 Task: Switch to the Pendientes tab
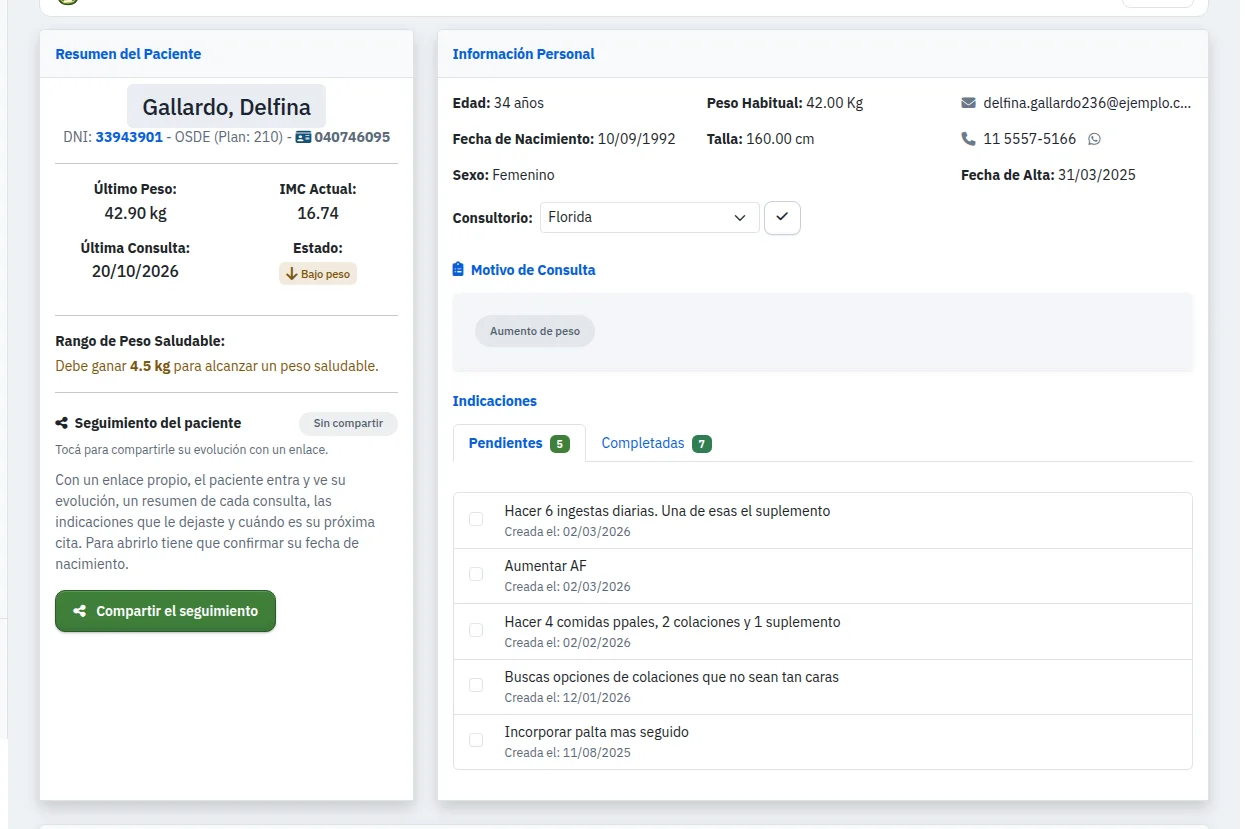(519, 443)
